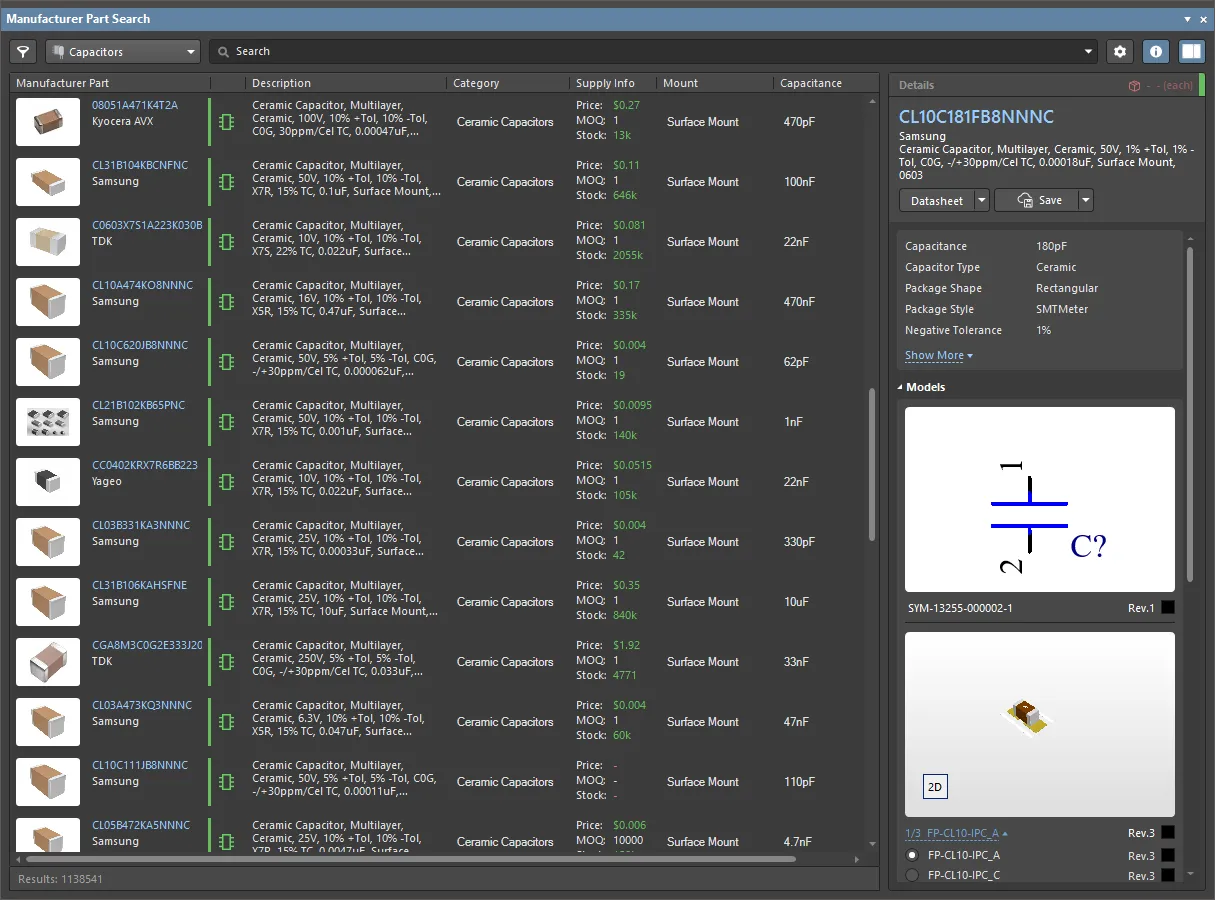Toggle the split panel layout icon
This screenshot has height=900, width=1215.
click(x=1190, y=51)
